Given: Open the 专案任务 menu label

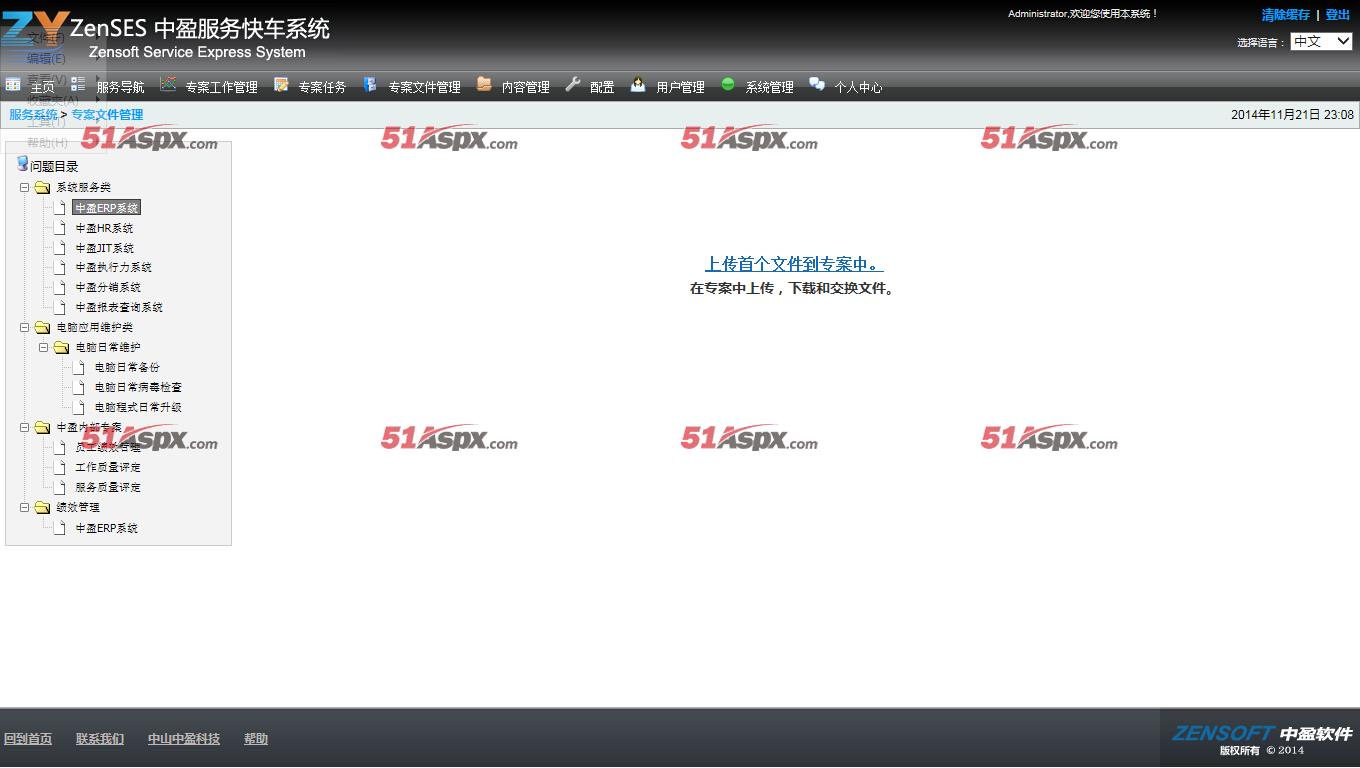Looking at the screenshot, I should (x=322, y=87).
